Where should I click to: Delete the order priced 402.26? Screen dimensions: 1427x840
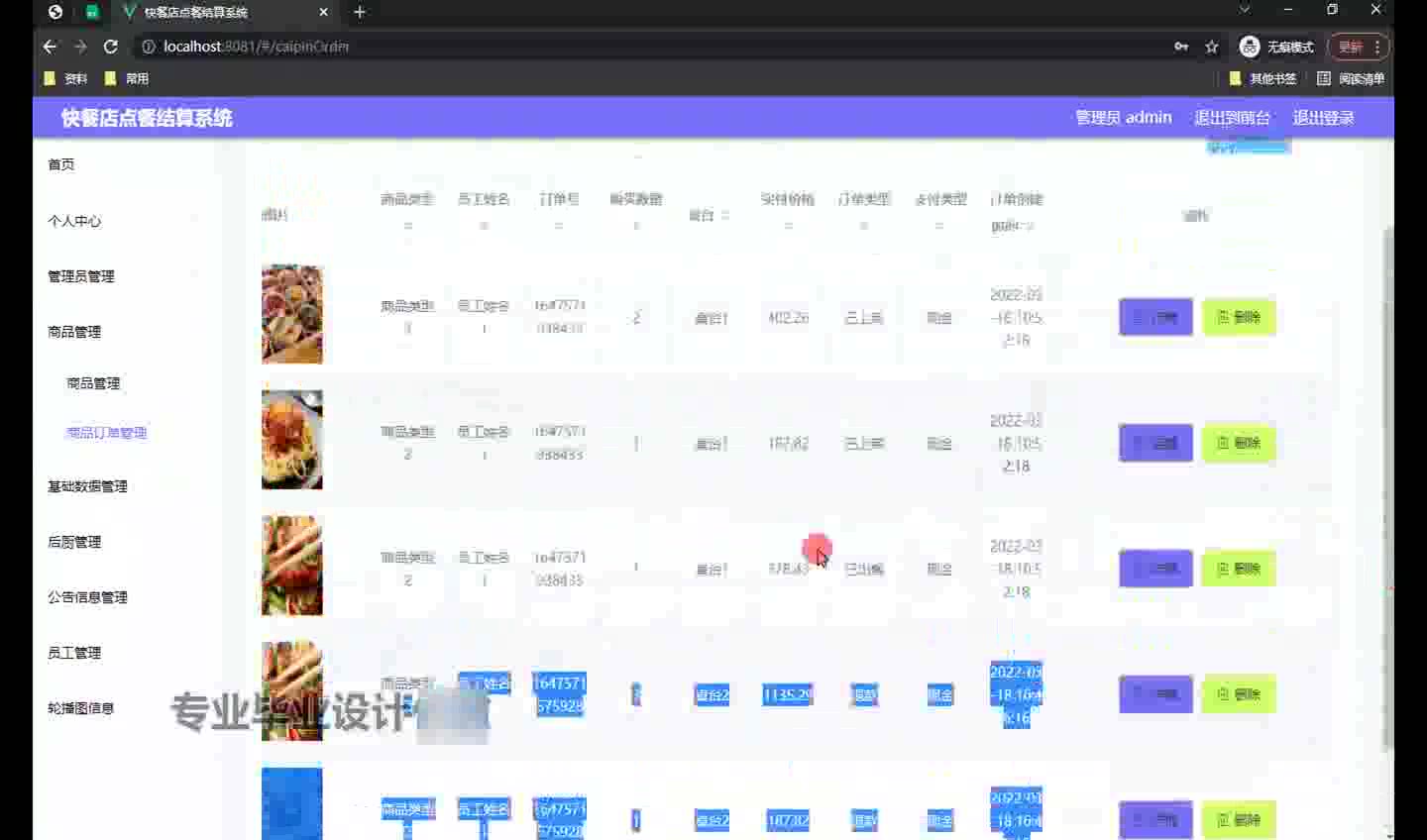(1239, 317)
